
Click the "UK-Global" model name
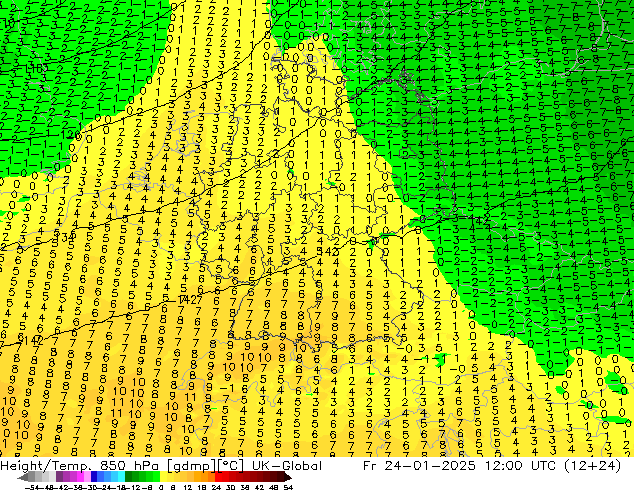click(287, 466)
